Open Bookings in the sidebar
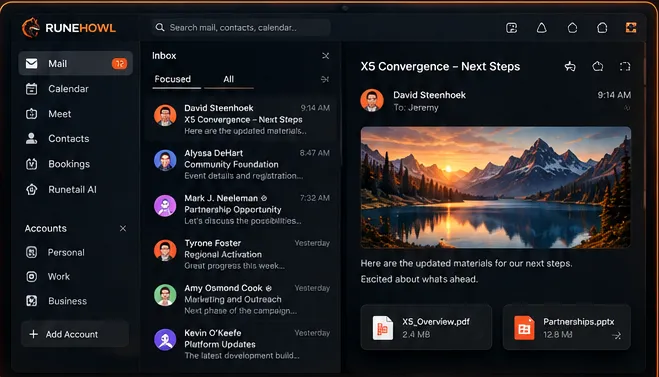This screenshot has height=377, width=659. (69, 164)
